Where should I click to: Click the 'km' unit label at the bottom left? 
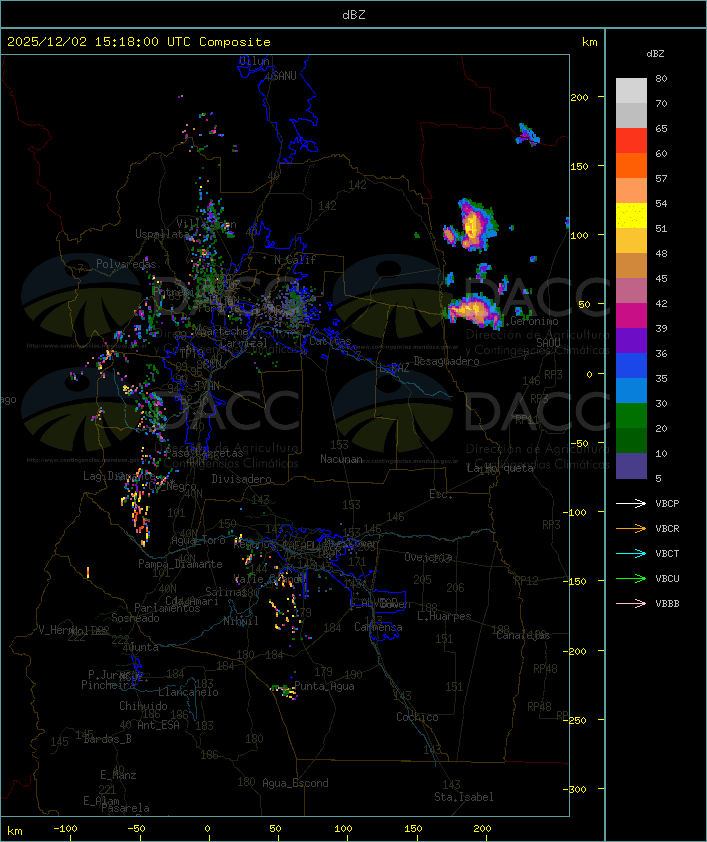point(15,831)
